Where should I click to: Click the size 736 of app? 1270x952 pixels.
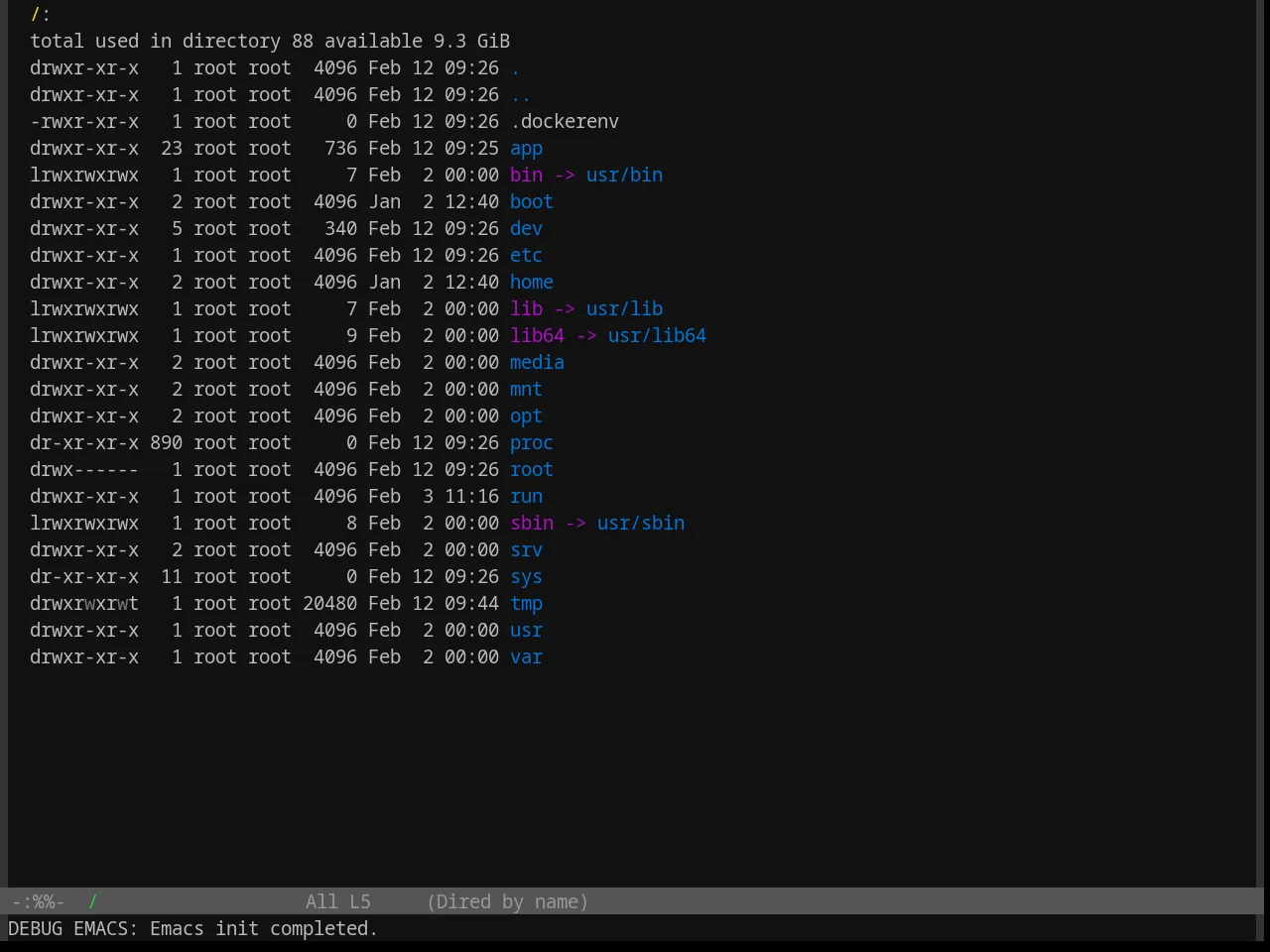pyautogui.click(x=340, y=149)
